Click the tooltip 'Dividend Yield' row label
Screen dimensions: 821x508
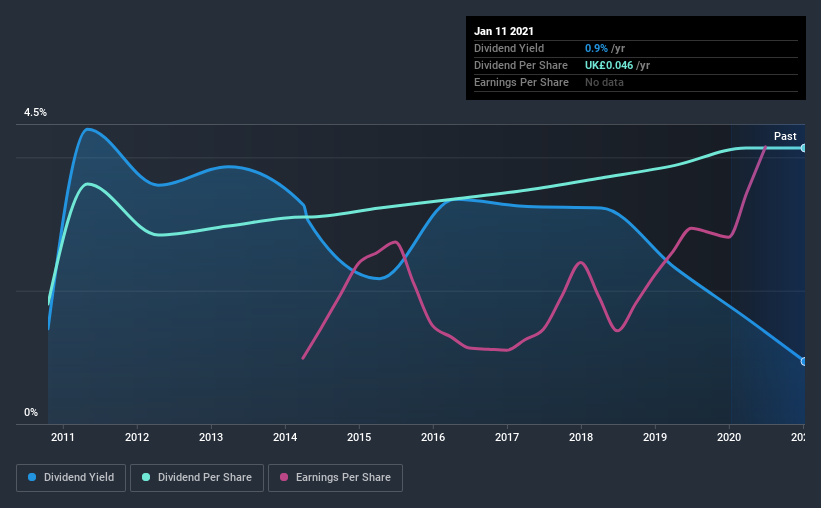click(509, 48)
